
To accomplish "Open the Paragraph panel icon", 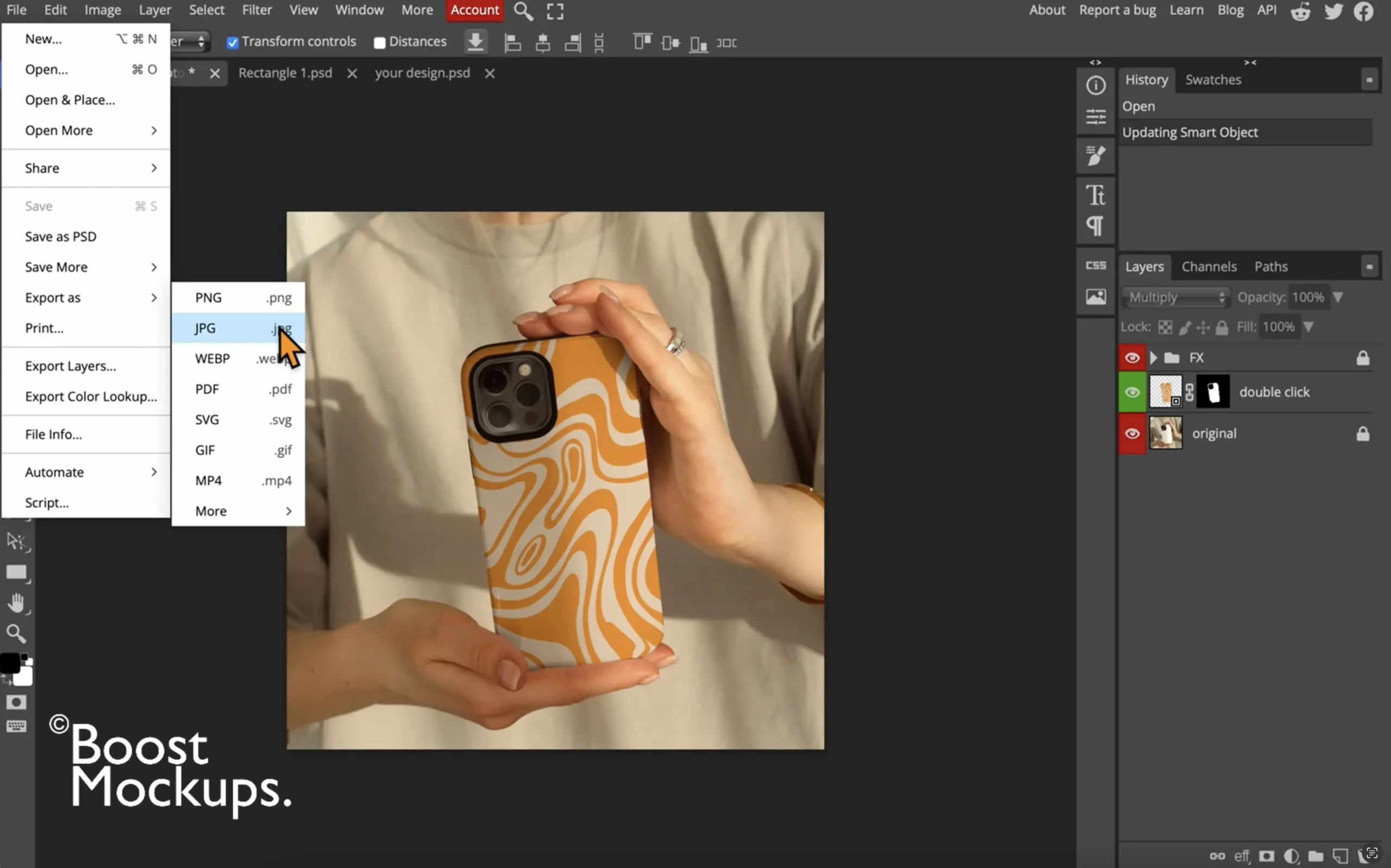I will pos(1095,225).
